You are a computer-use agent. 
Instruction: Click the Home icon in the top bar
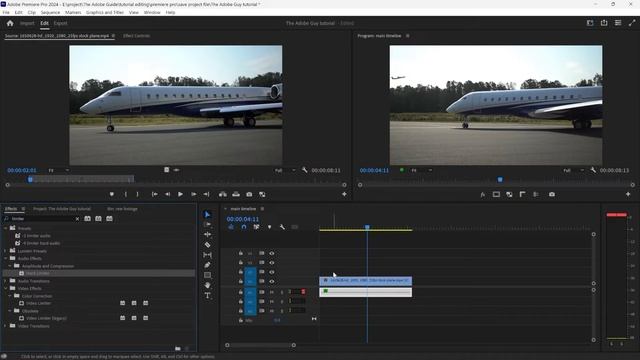click(10, 23)
